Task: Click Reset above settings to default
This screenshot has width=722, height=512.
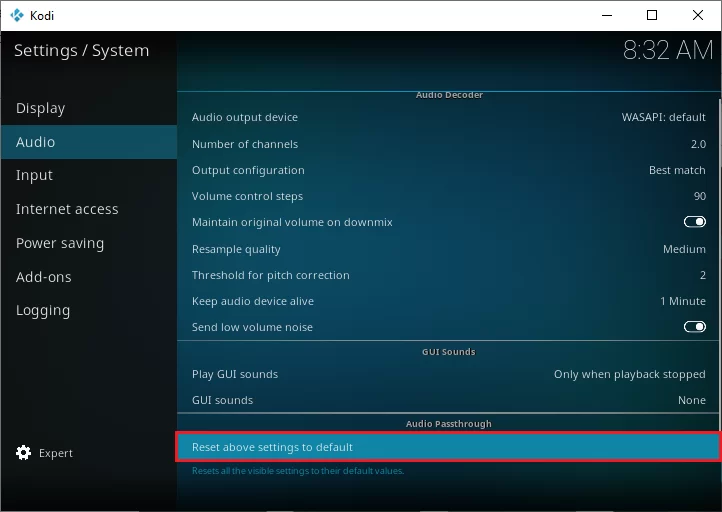Action: [x=448, y=447]
